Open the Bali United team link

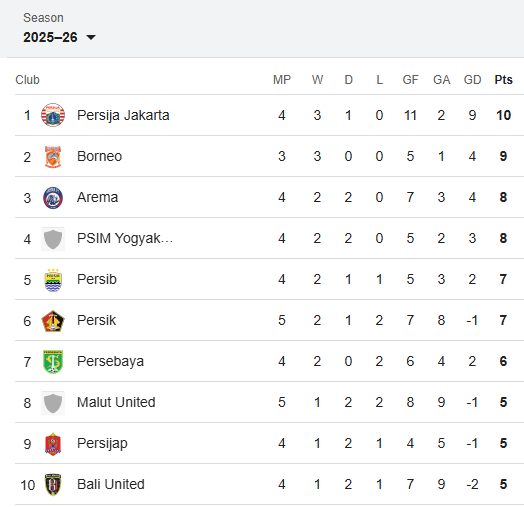(111, 484)
